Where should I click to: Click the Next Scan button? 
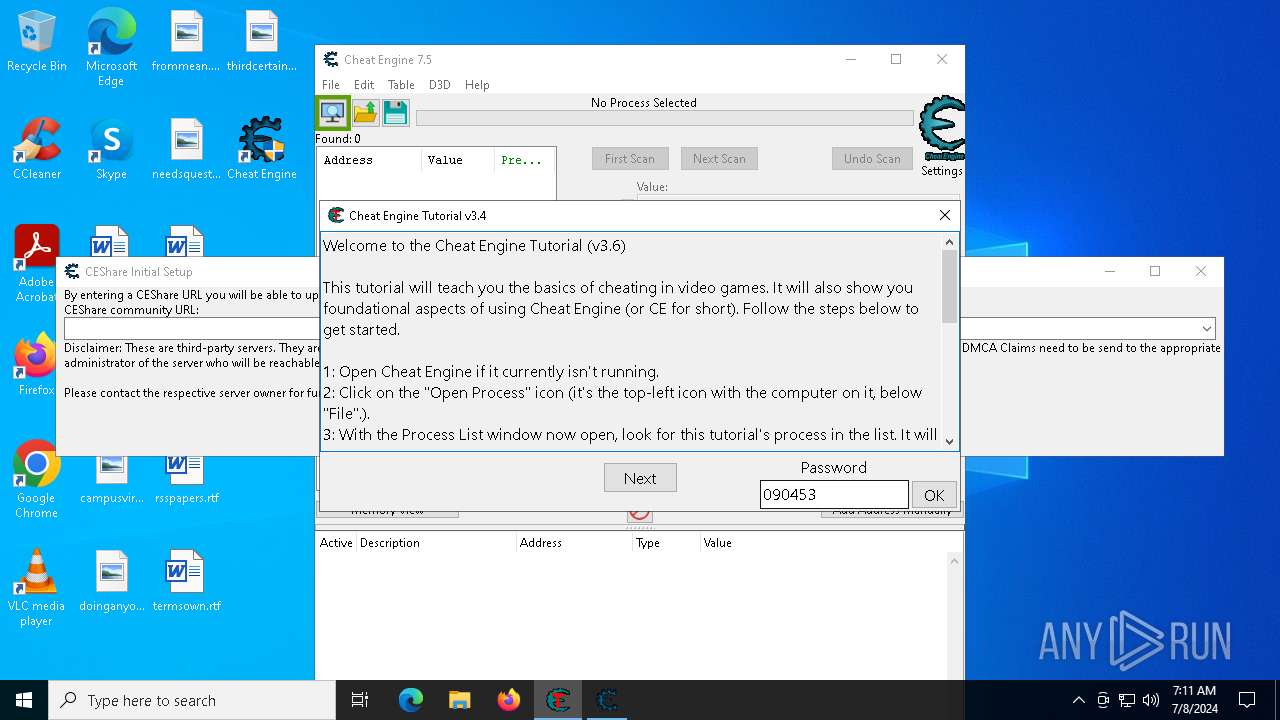[x=719, y=158]
